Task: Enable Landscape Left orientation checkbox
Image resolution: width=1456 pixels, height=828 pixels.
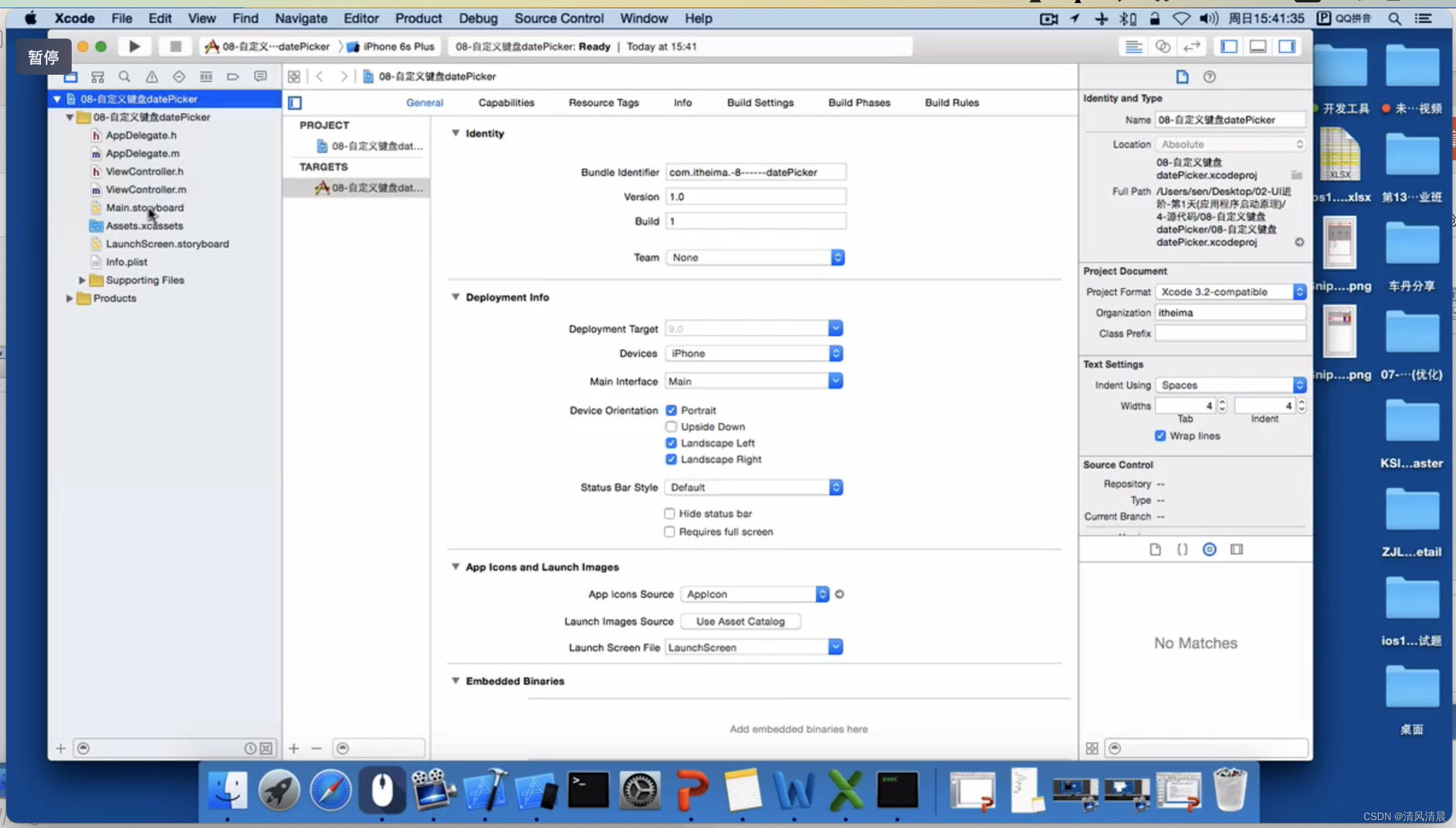Action: click(671, 442)
